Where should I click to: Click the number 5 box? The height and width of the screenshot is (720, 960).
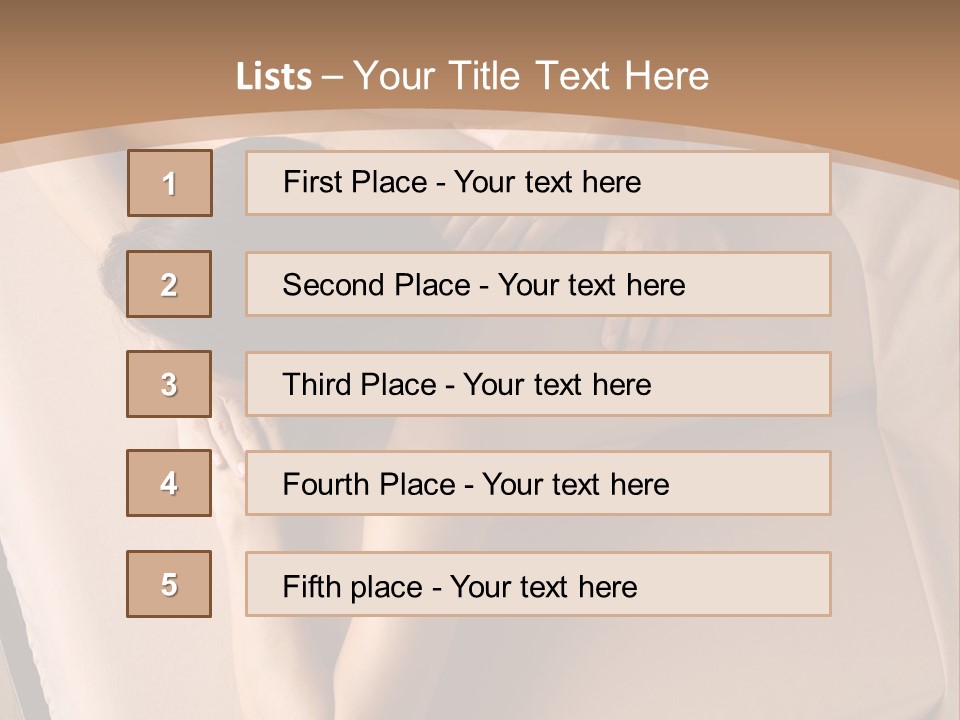point(170,584)
